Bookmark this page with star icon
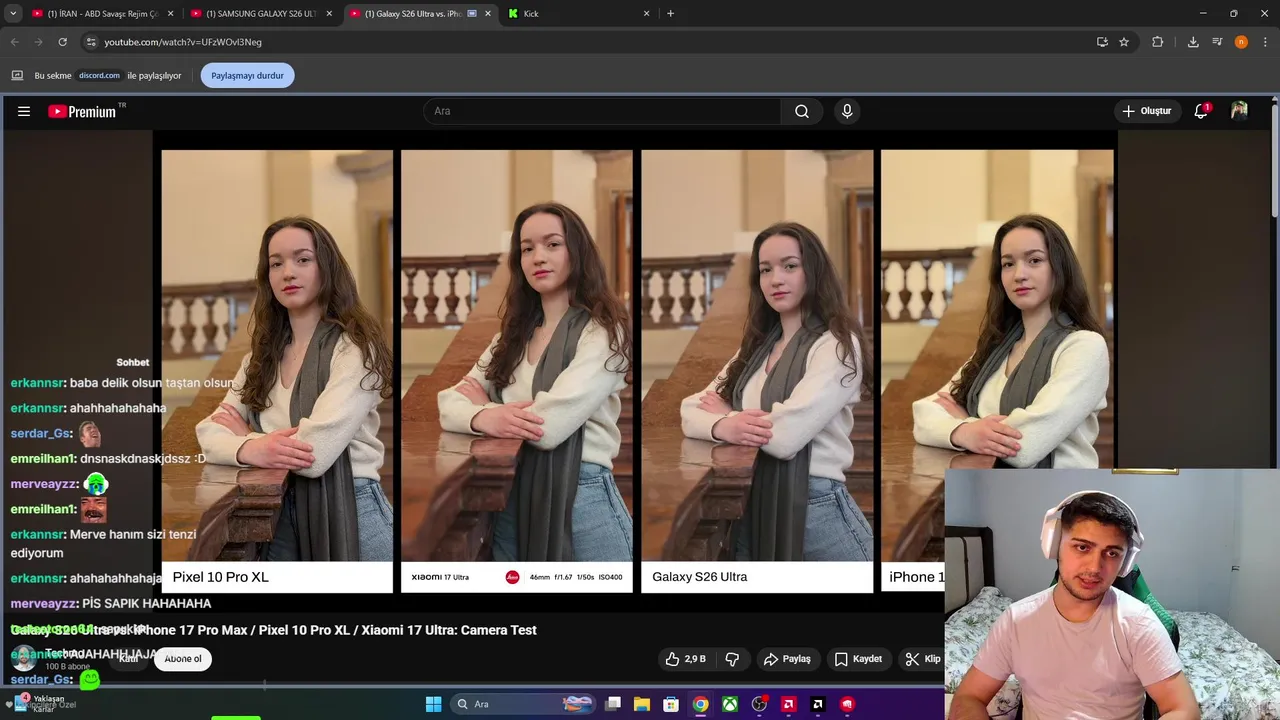Viewport: 1280px width, 720px height. click(1124, 42)
